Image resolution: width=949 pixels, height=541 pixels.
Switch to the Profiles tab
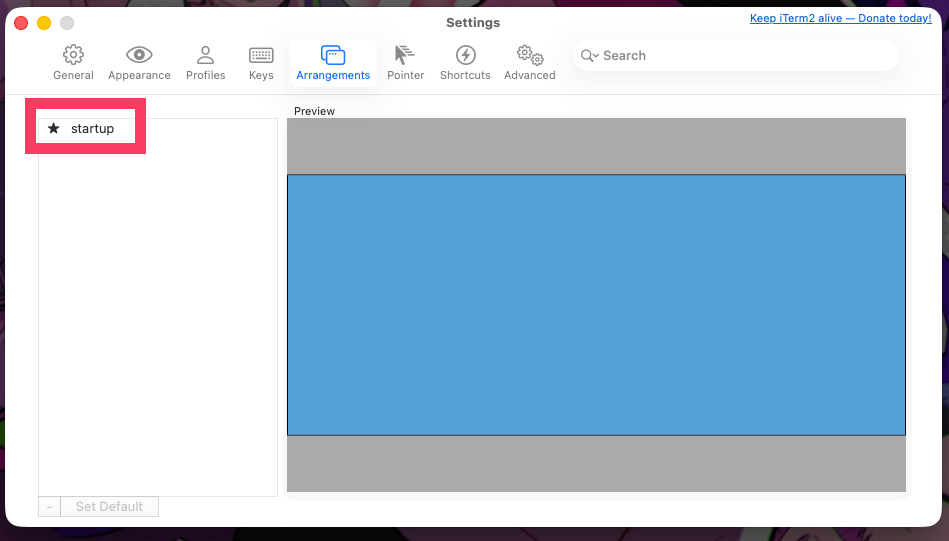pos(205,63)
